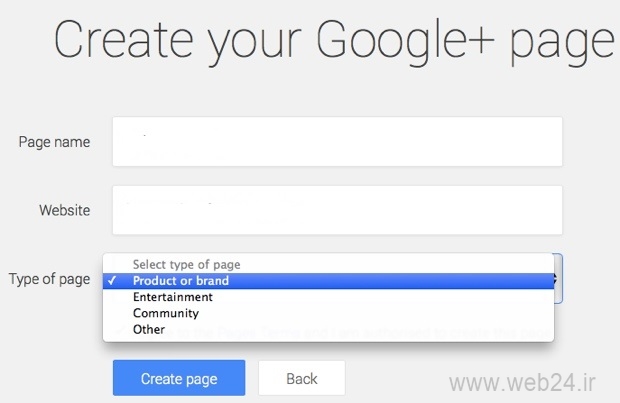Click the Website field label
The width and height of the screenshot is (620, 403).
[64, 210]
